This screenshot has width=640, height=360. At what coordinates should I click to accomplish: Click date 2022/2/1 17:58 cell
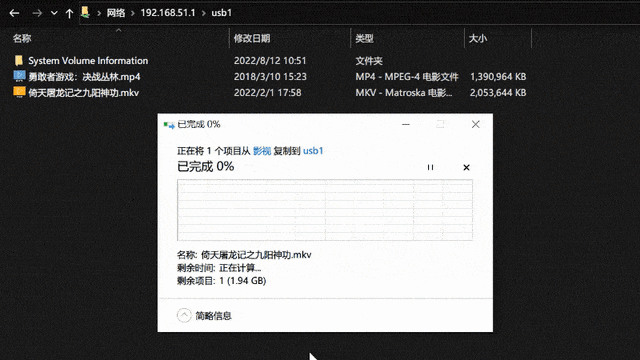click(267, 93)
